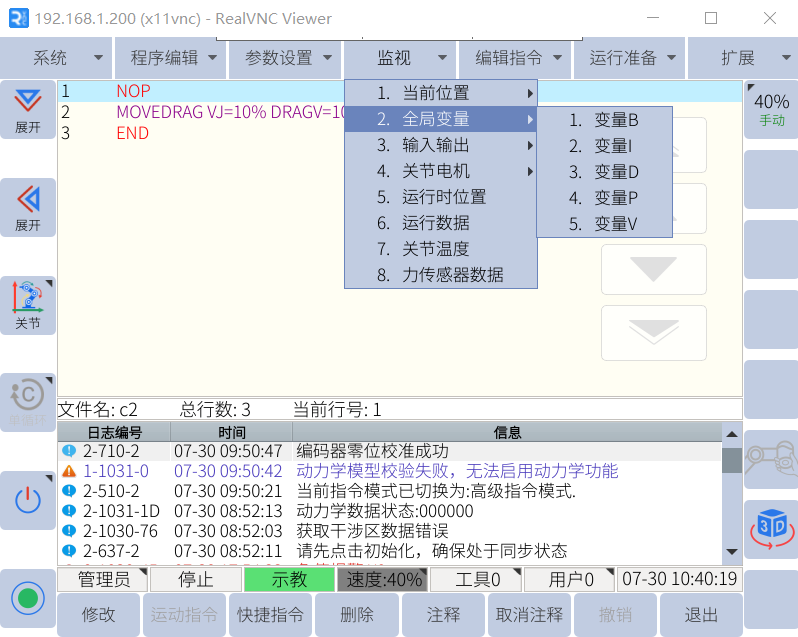Toggle the 示教 teach mode indicator

[289, 579]
